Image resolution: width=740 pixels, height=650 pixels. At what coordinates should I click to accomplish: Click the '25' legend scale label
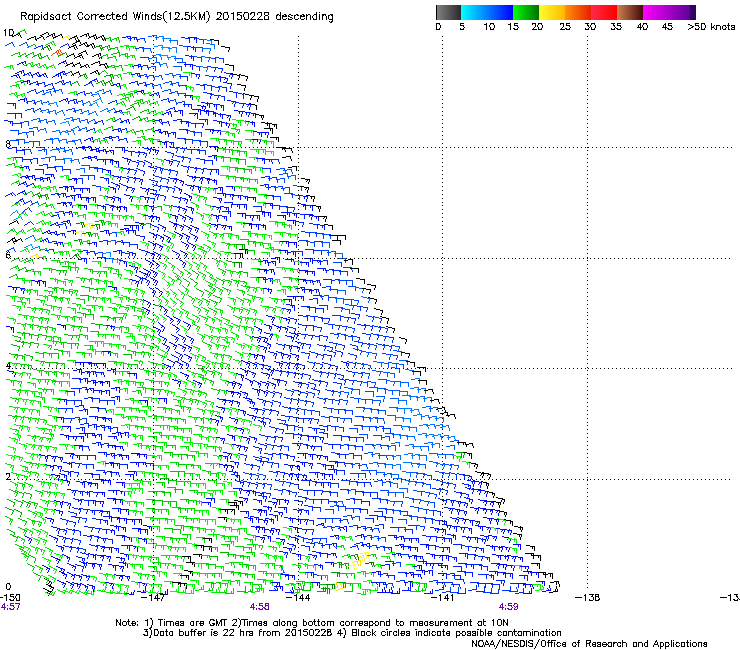point(565,27)
